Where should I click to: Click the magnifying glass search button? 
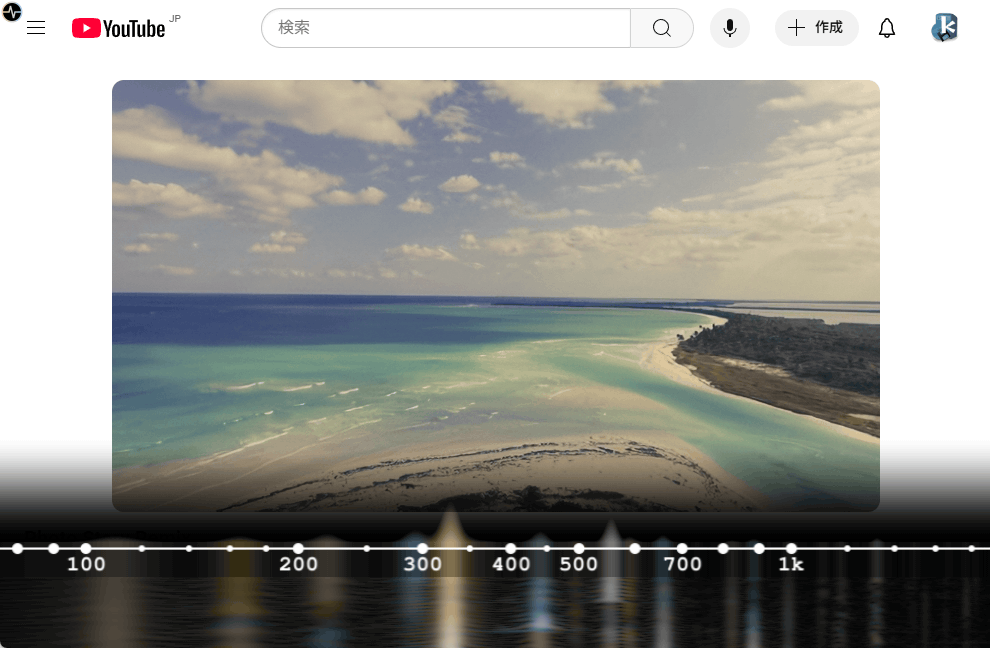[662, 28]
